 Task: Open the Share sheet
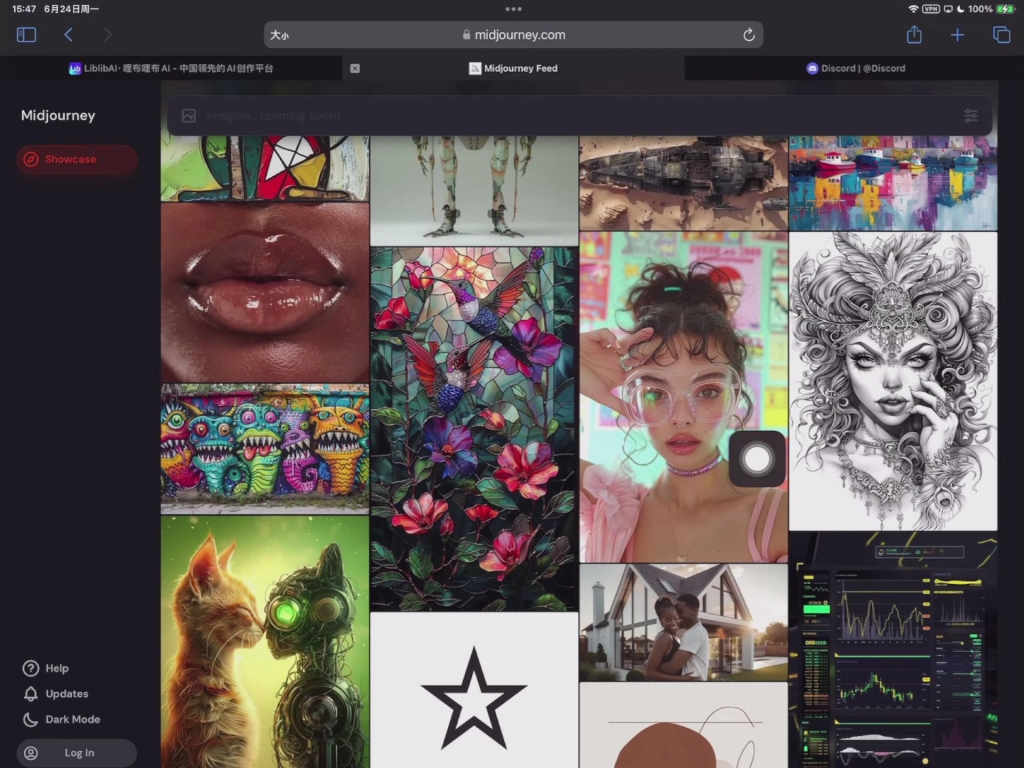pyautogui.click(x=914, y=34)
